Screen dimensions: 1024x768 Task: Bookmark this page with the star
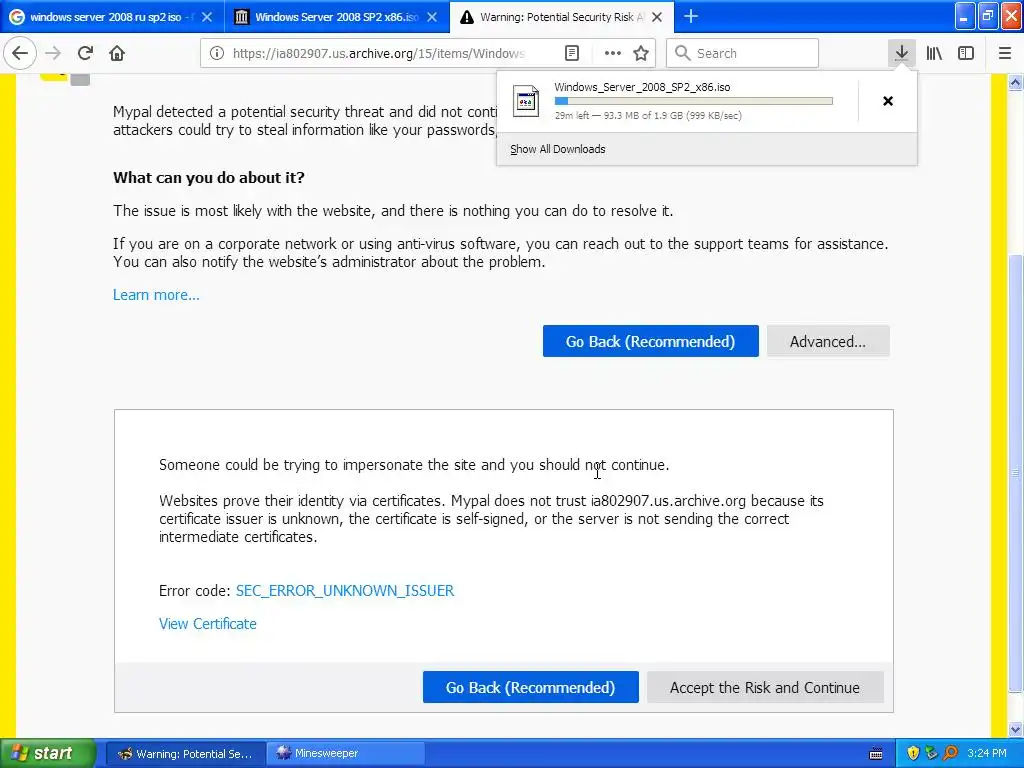641,53
